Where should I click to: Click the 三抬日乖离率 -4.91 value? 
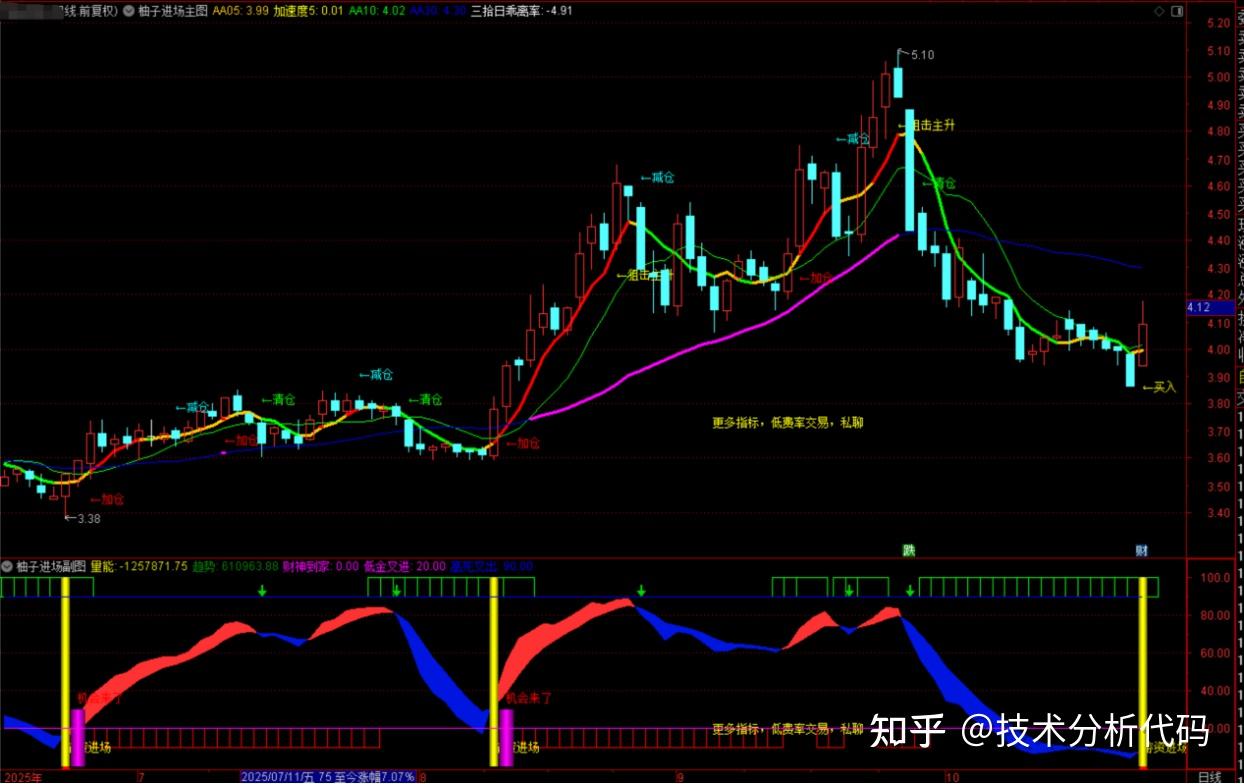(x=523, y=11)
